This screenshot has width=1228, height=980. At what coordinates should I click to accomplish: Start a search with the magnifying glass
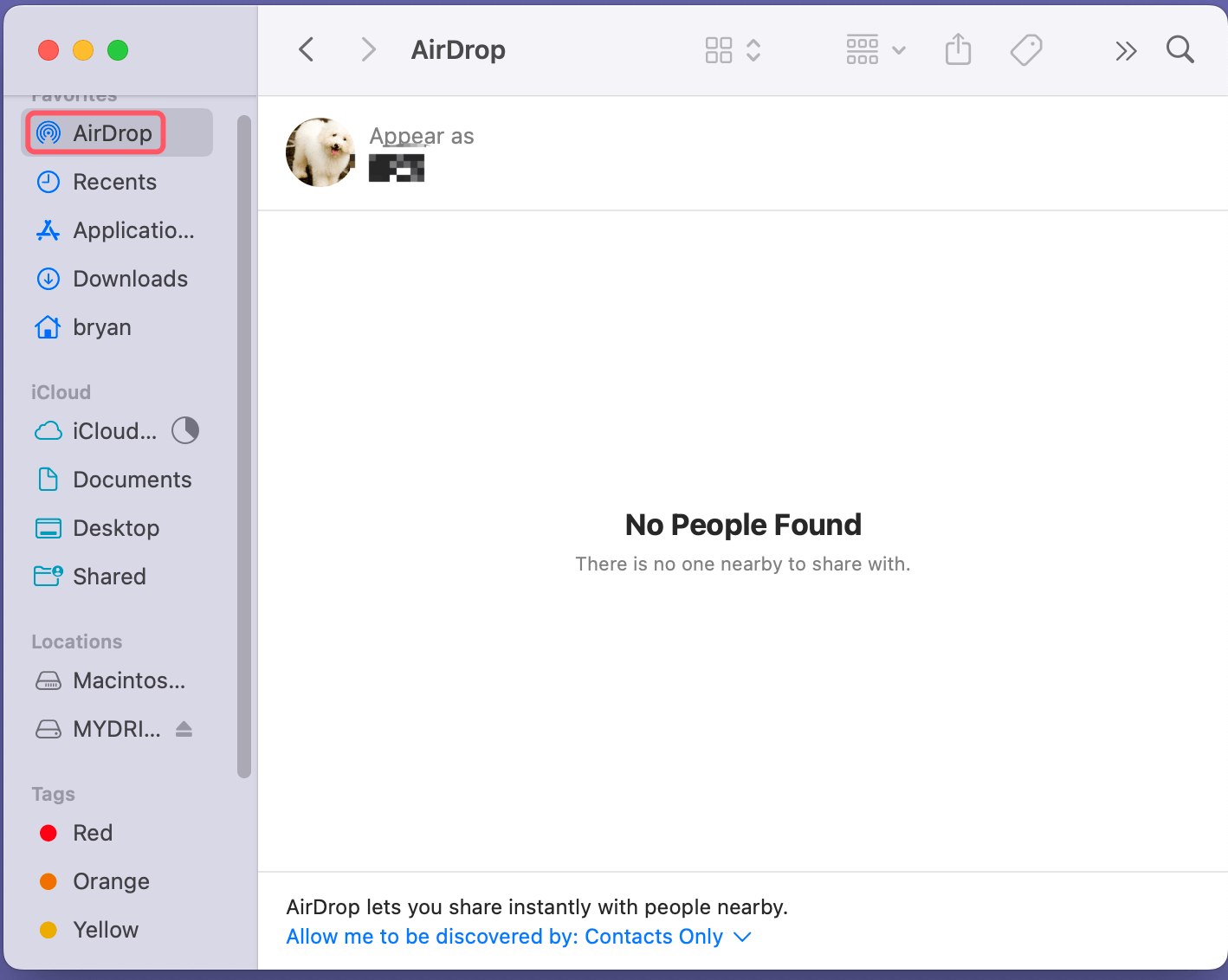[1180, 49]
